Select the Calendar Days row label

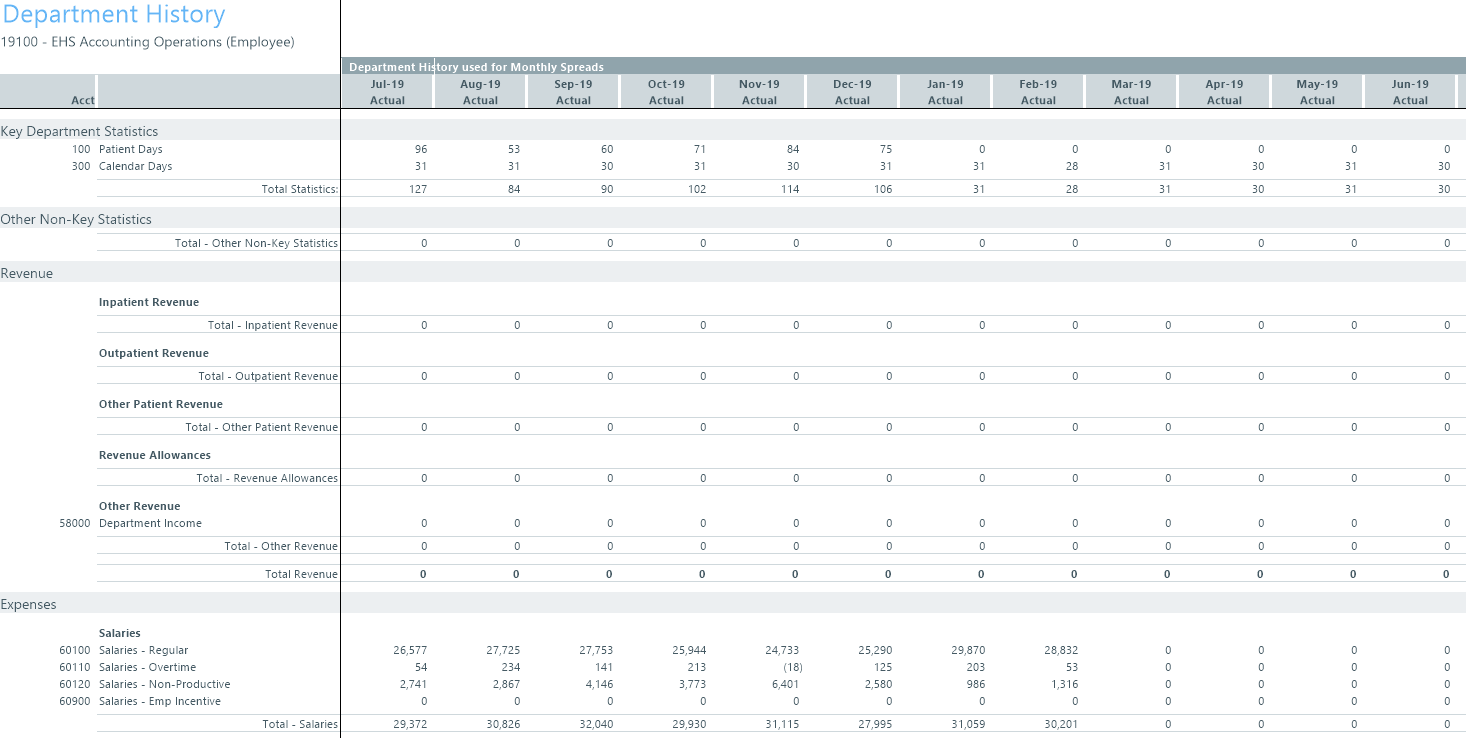[x=135, y=166]
